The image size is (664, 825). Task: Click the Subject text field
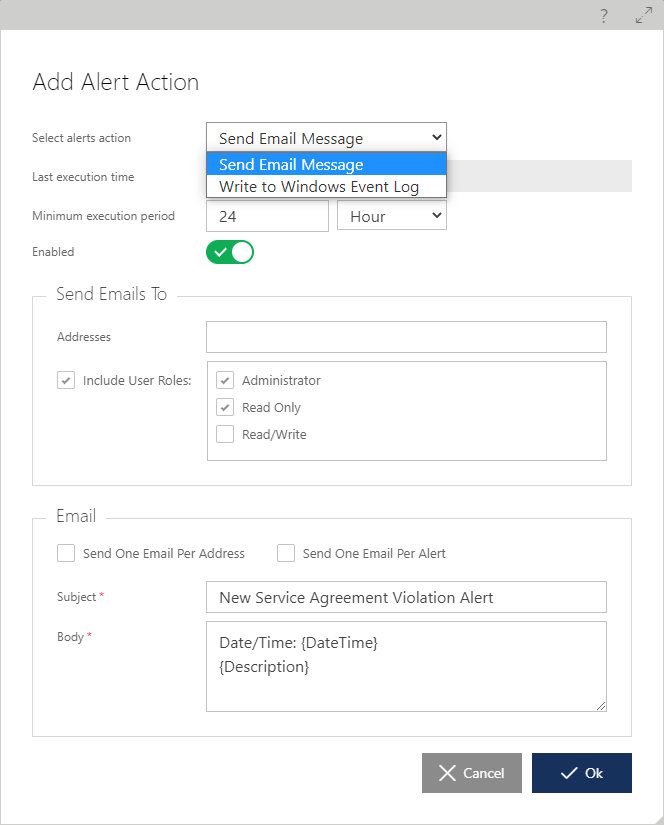coord(406,597)
